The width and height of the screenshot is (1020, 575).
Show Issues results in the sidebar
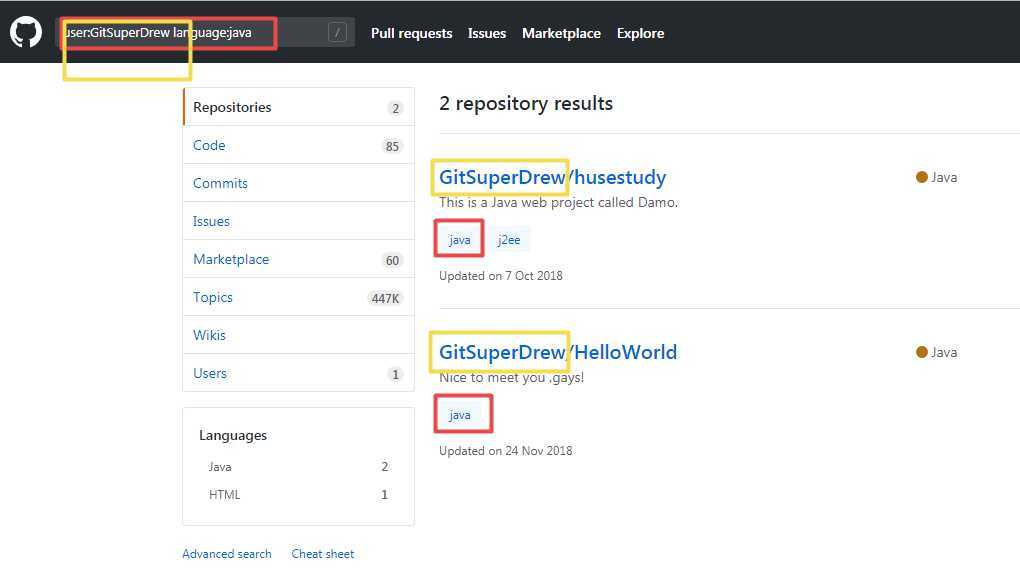(x=299, y=221)
